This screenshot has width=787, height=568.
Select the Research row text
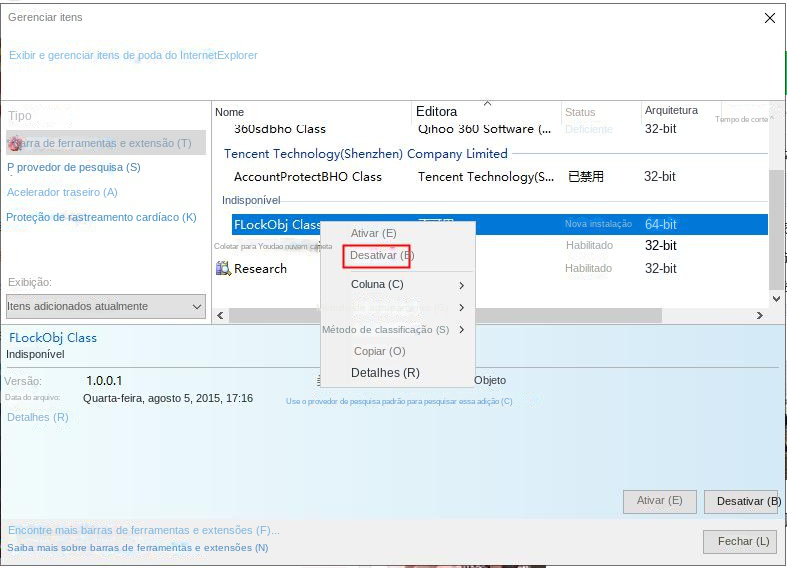(260, 269)
